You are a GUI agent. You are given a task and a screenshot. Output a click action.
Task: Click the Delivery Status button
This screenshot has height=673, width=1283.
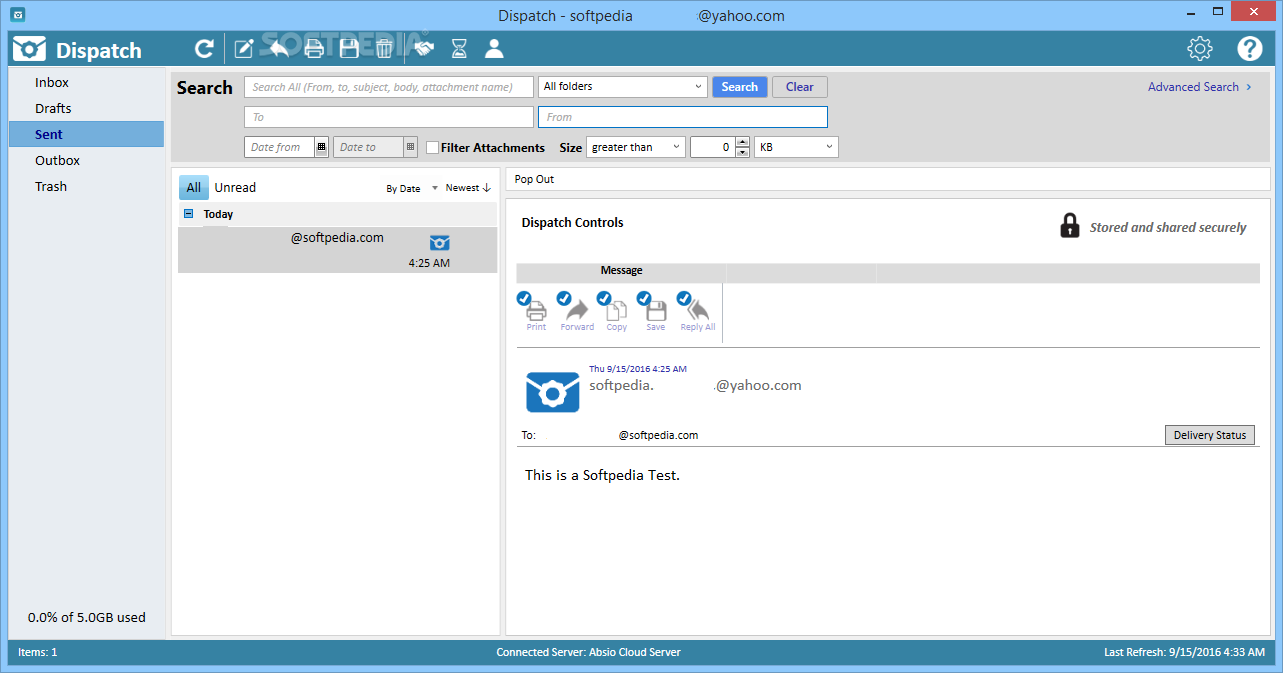pyautogui.click(x=1210, y=435)
